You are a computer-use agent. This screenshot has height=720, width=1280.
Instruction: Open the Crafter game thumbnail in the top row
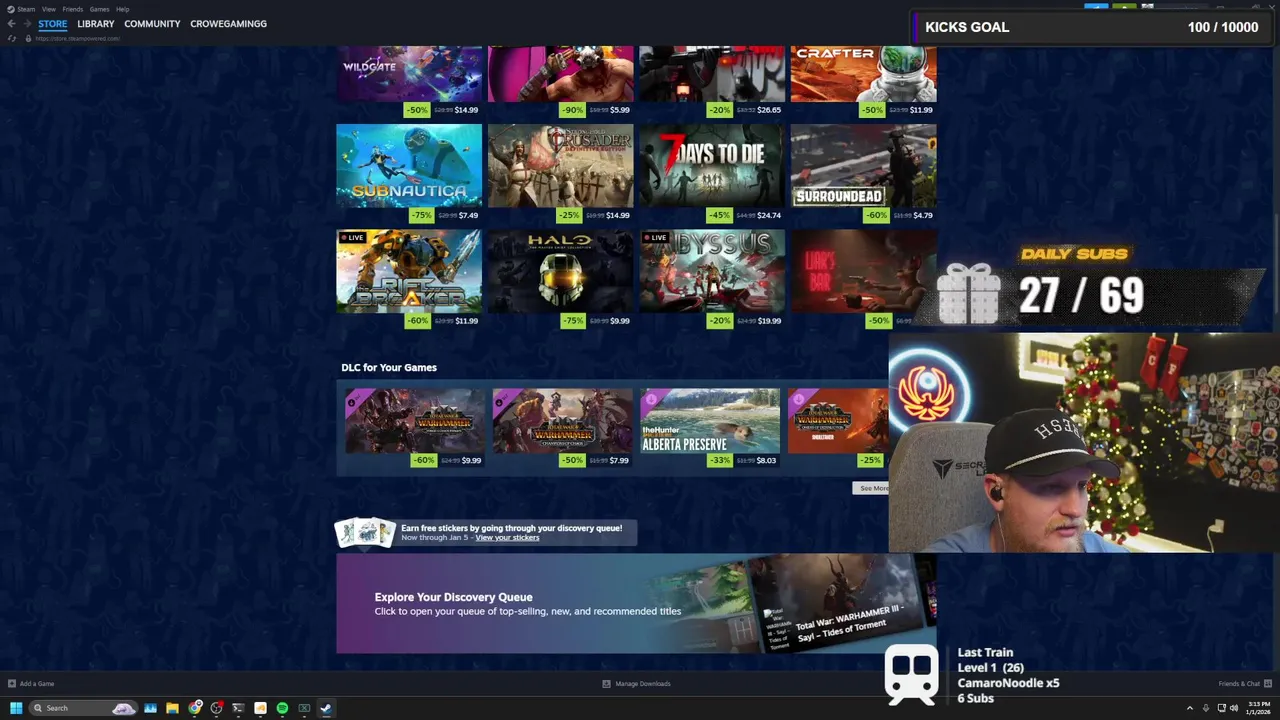click(x=864, y=74)
